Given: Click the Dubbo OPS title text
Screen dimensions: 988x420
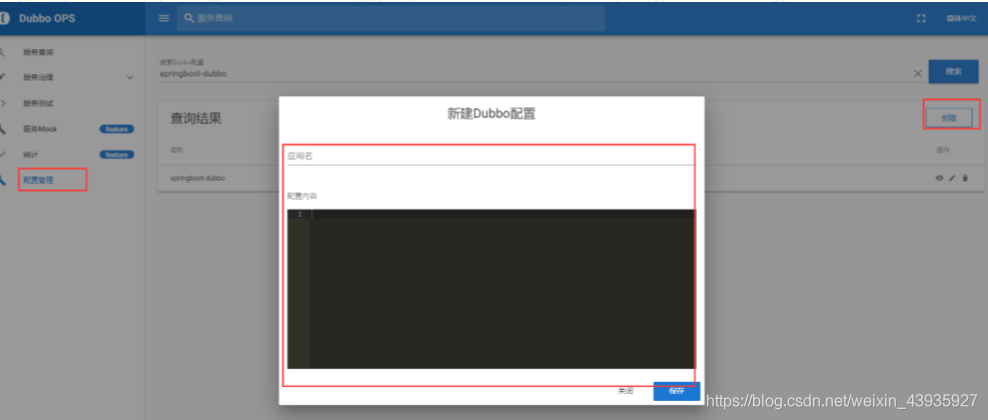Looking at the screenshot, I should [x=47, y=18].
